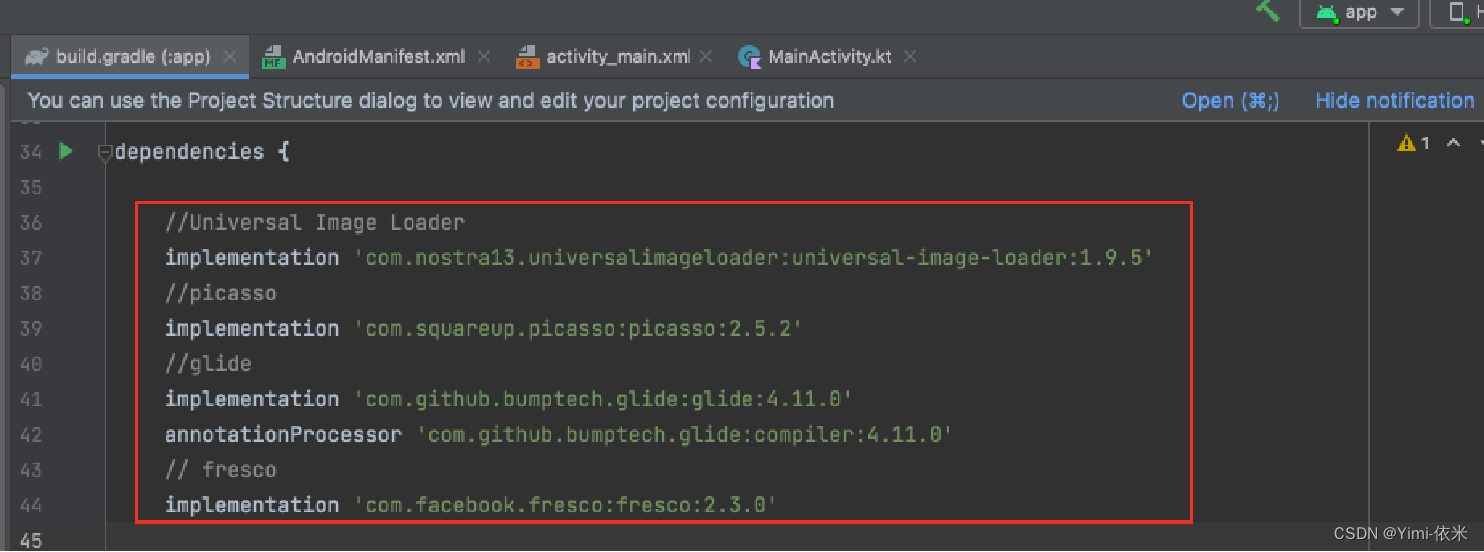
Task: Switch to the build.gradle (:app) tab
Action: click(x=133, y=57)
